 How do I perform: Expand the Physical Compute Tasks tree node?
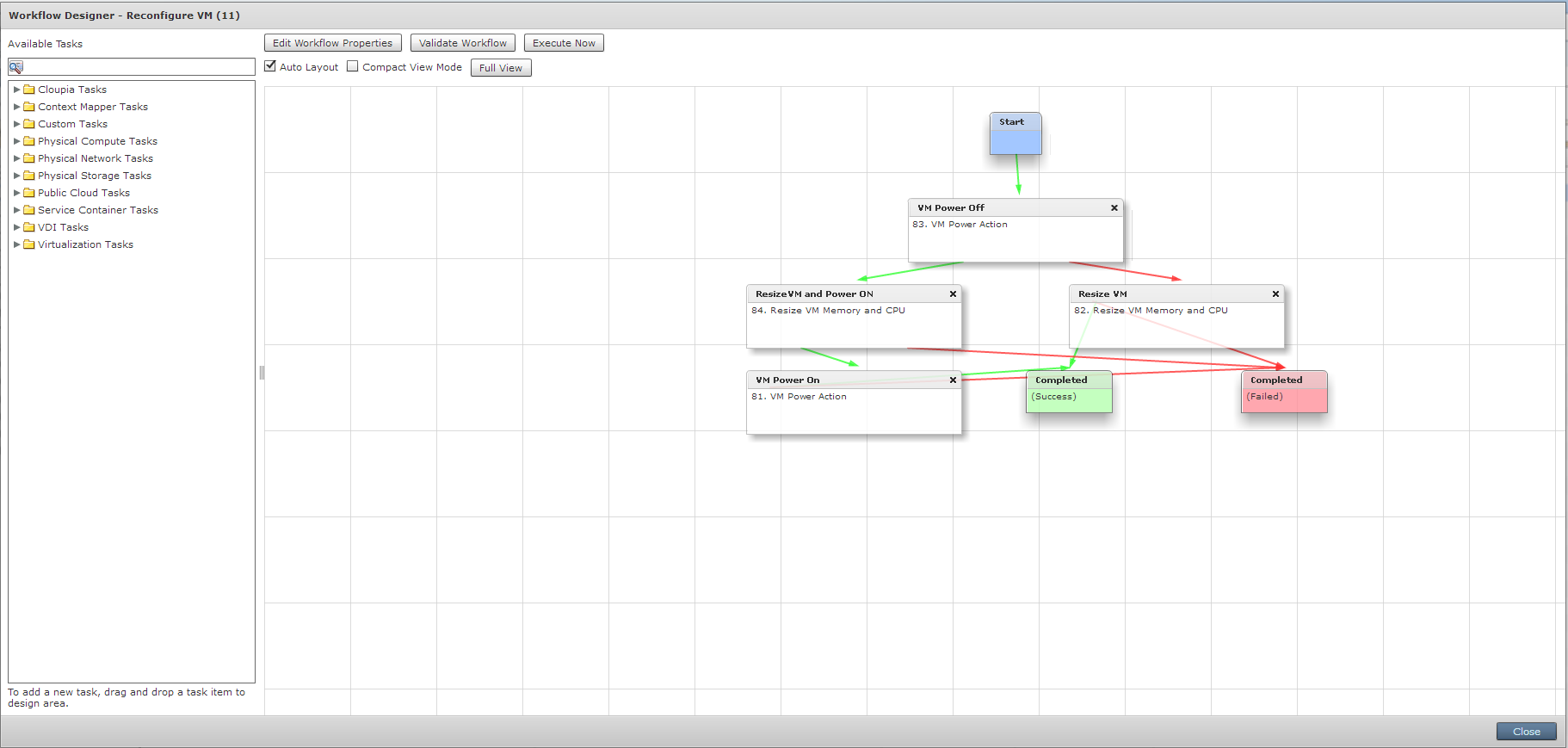click(16, 141)
